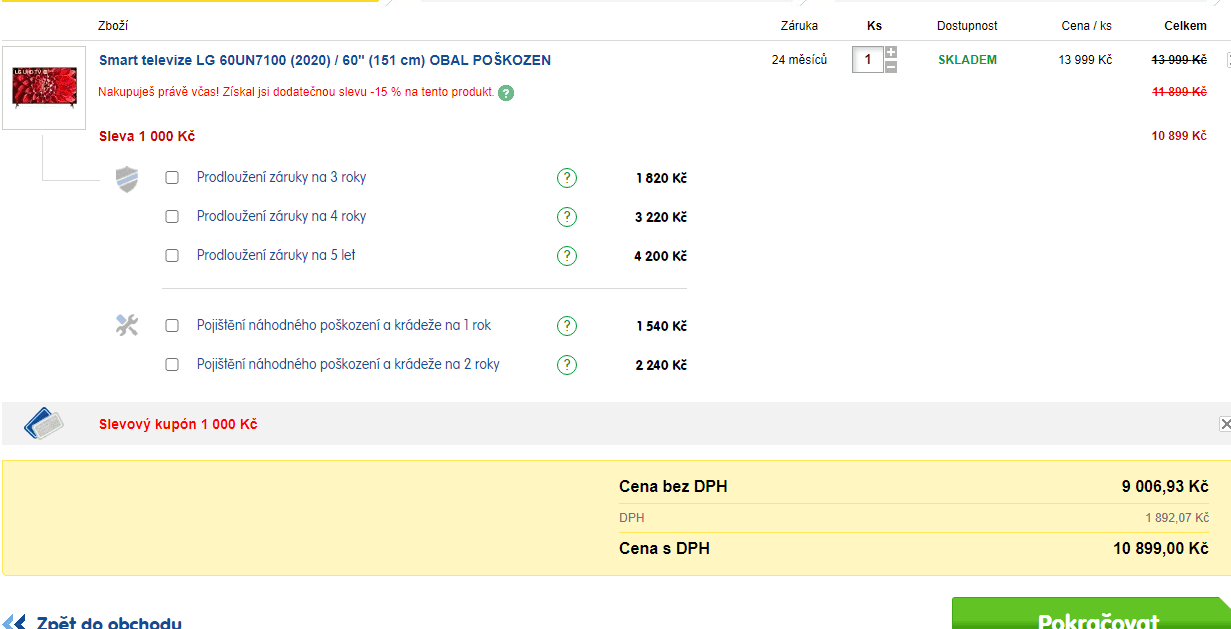Decrease quantity with the minus button

pyautogui.click(x=891, y=67)
